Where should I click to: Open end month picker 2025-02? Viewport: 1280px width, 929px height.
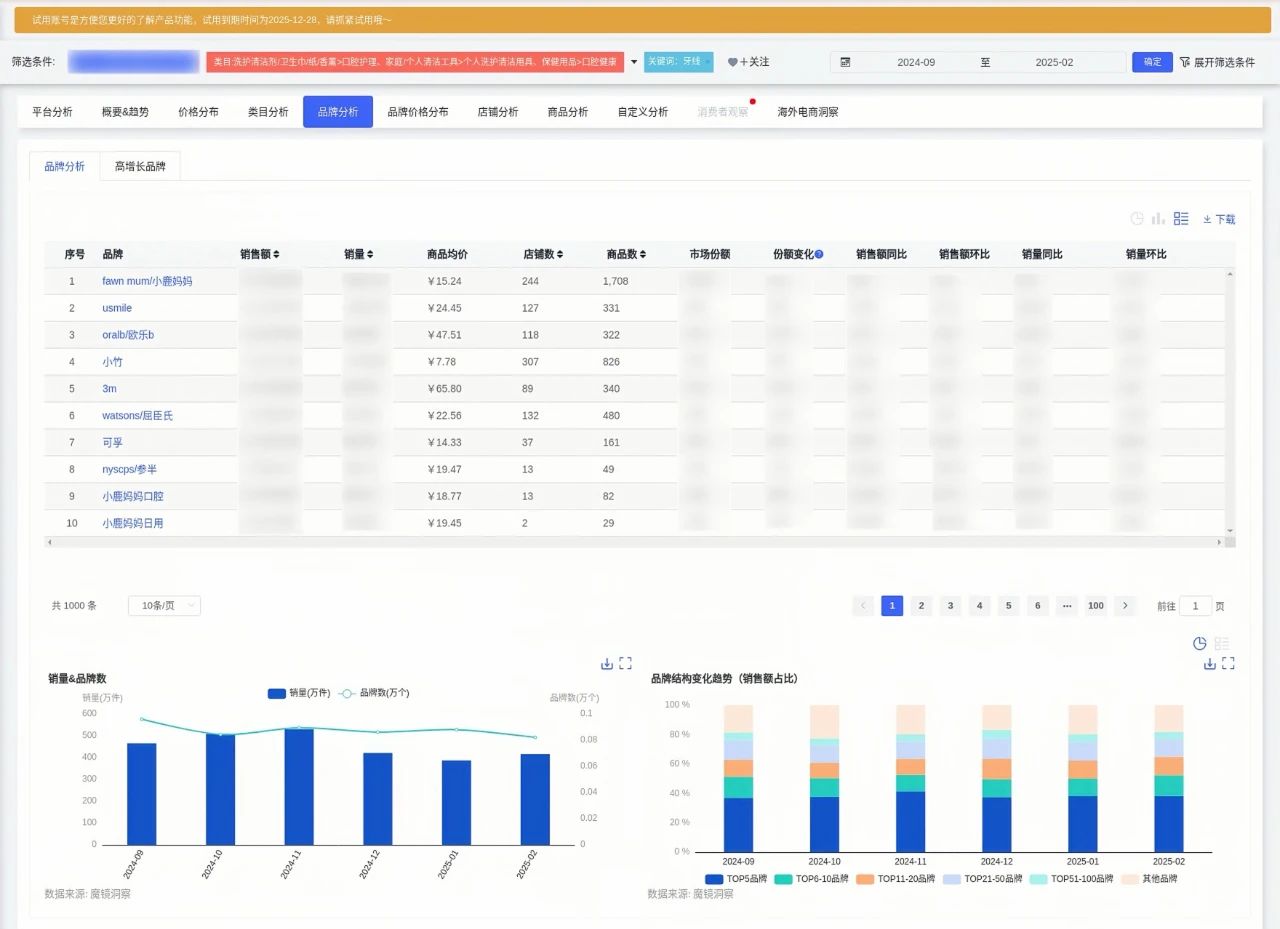click(x=1054, y=62)
